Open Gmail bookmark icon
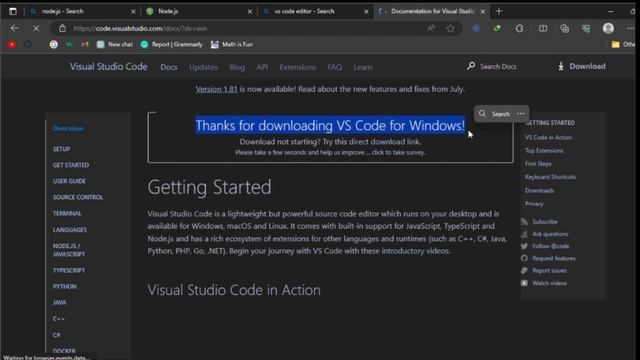This screenshot has width=640, height=360. 84,44
